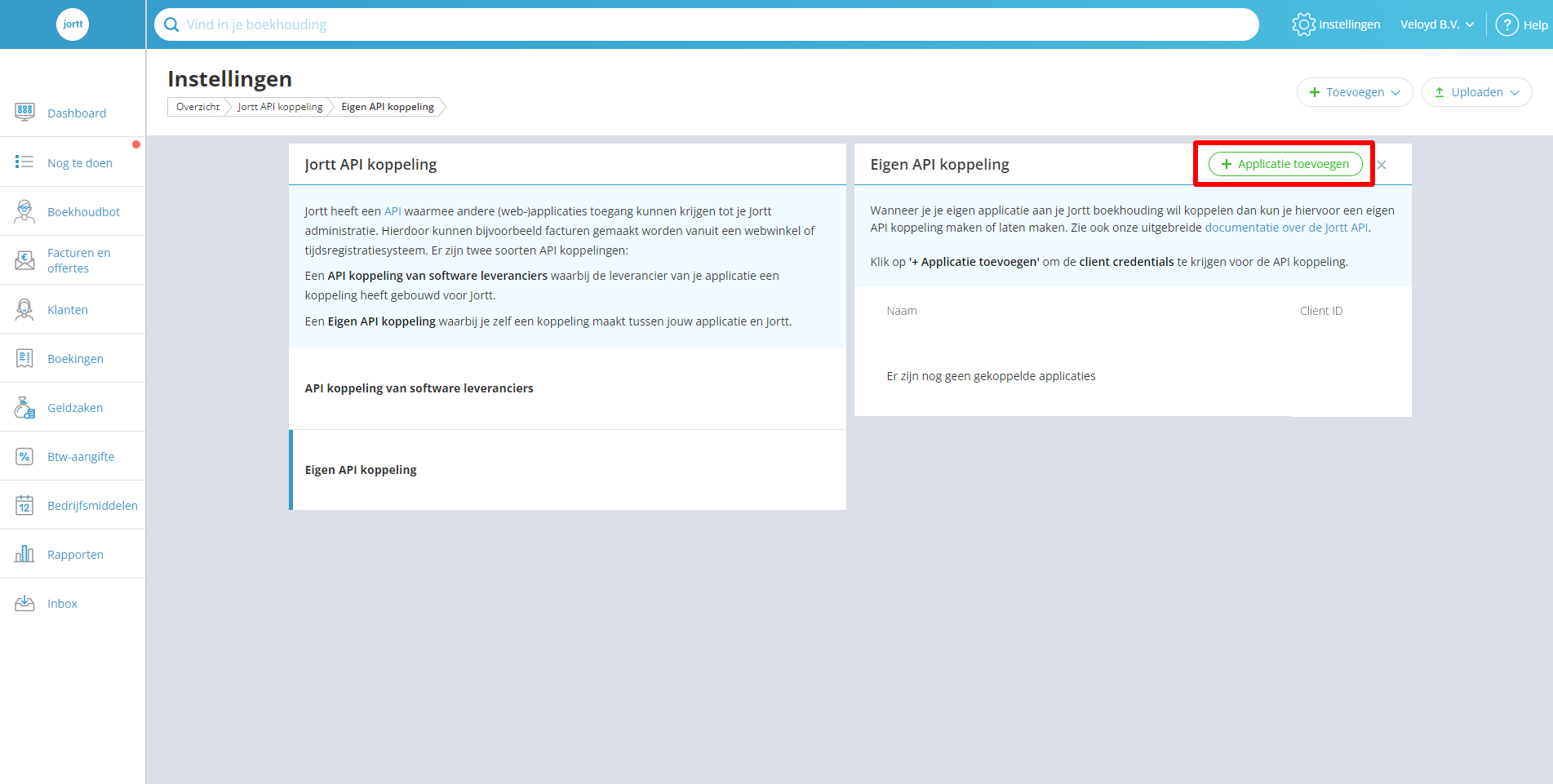Click the Inbox tray icon
Viewport: 1553px width, 784px height.
pos(24,603)
